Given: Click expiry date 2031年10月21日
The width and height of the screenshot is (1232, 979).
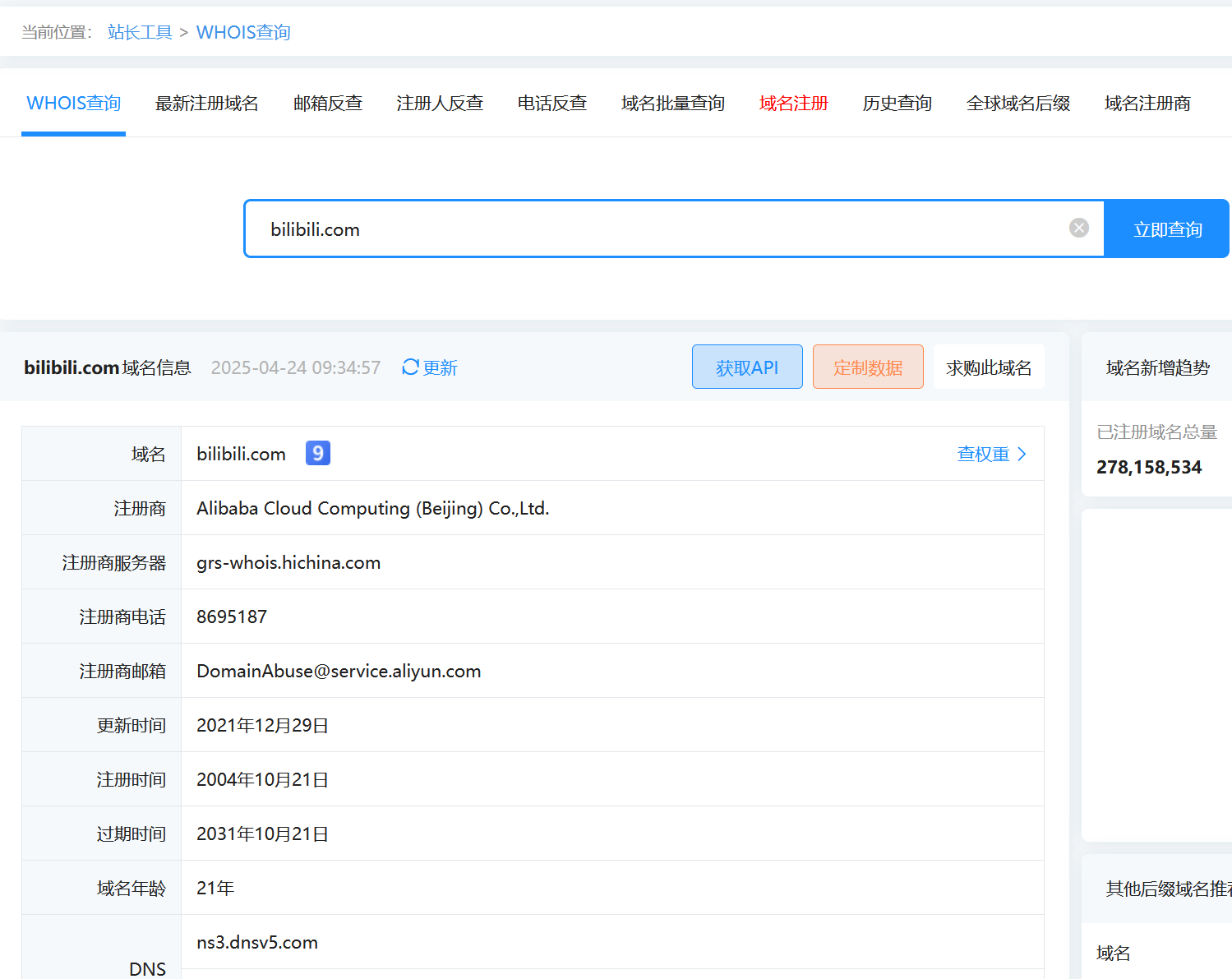Looking at the screenshot, I should [262, 834].
